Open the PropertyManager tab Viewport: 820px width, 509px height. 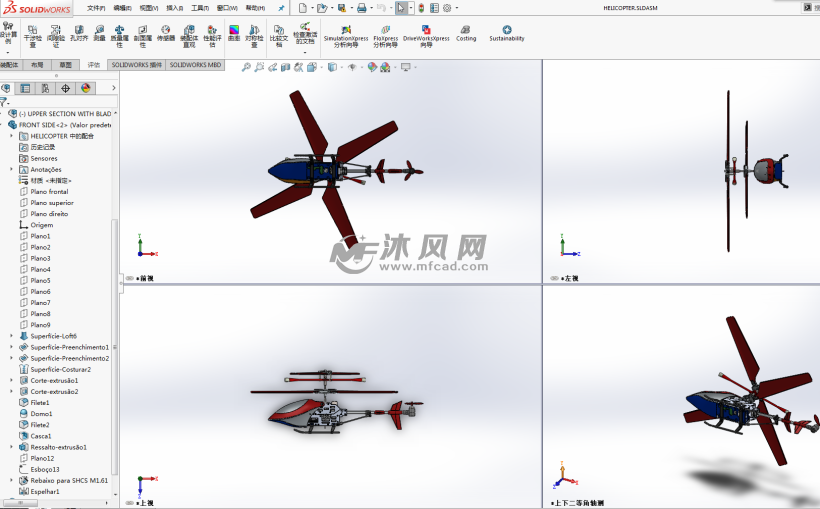pos(25,88)
